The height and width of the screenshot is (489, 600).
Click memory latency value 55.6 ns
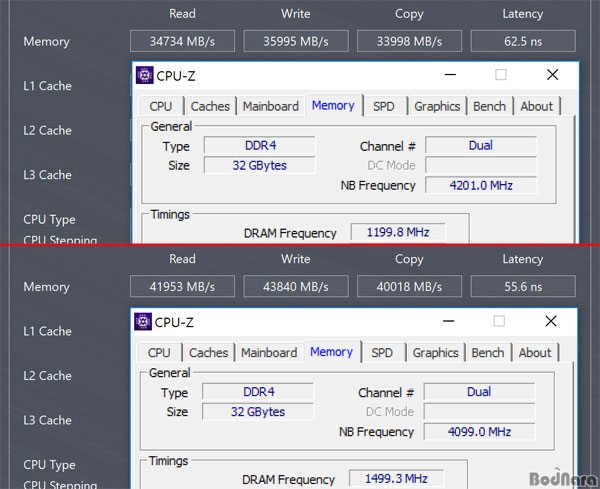(x=523, y=287)
